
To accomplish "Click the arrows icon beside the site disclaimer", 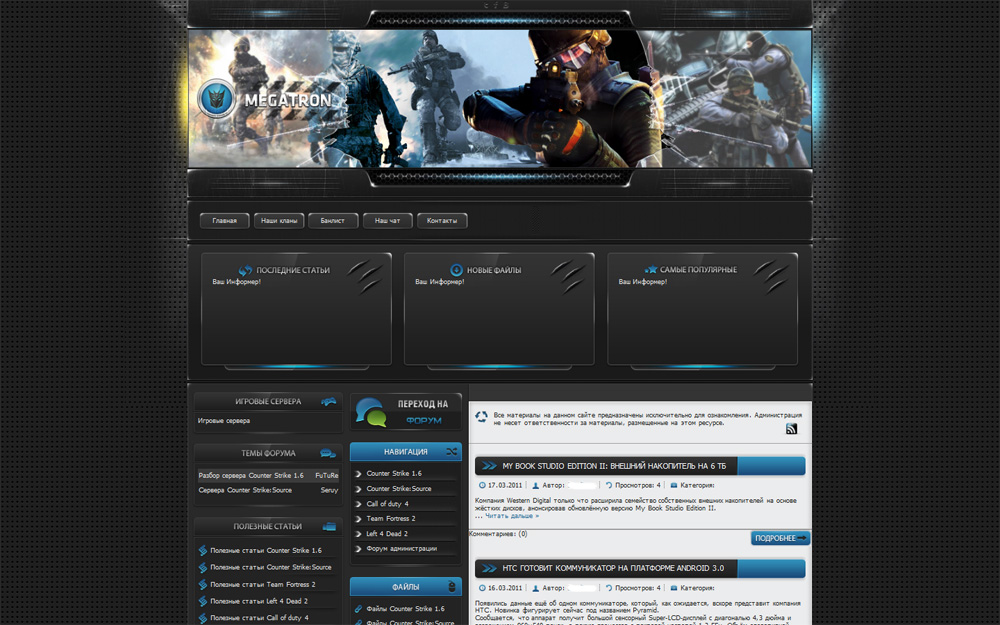I will [x=482, y=417].
